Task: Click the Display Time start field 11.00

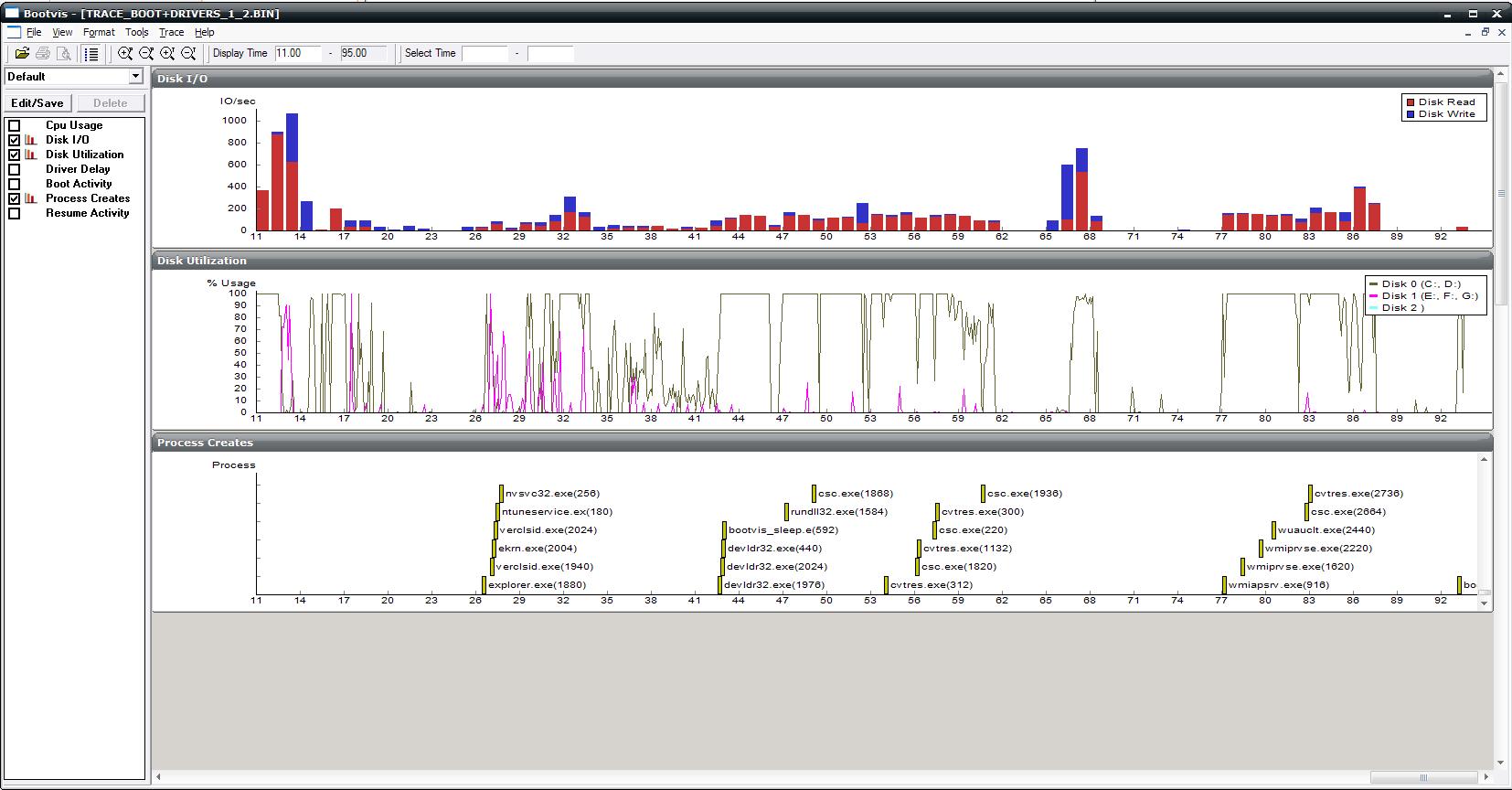Action: [298, 53]
